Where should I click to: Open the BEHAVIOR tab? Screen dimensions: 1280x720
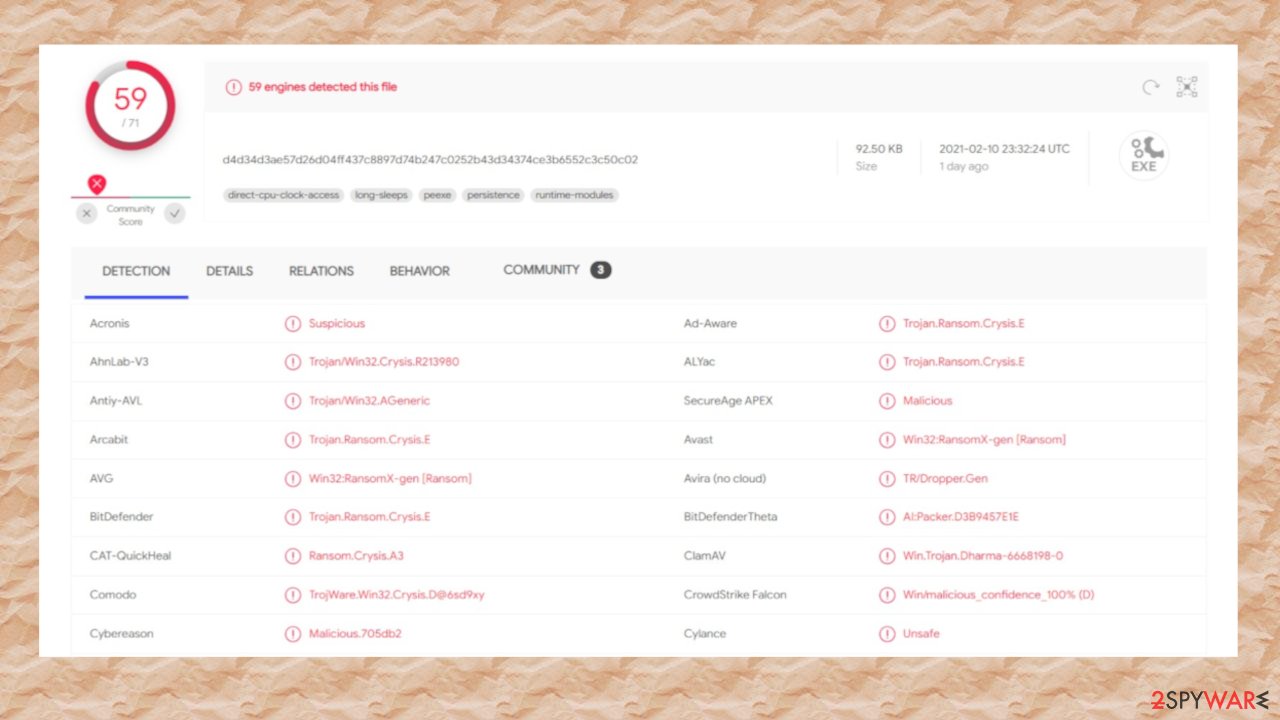[419, 271]
